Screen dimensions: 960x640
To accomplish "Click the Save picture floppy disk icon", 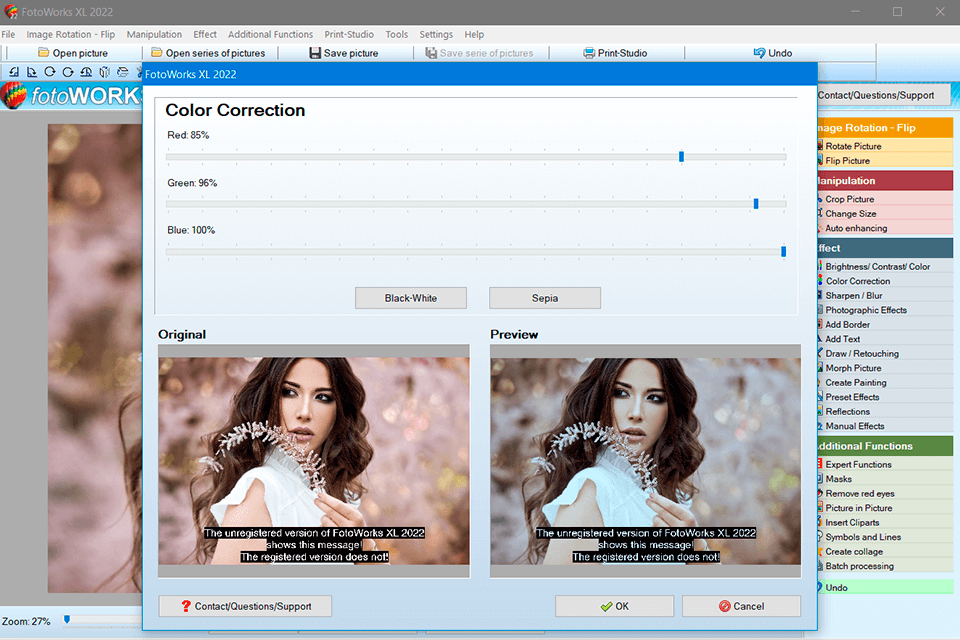I will pyautogui.click(x=315, y=53).
